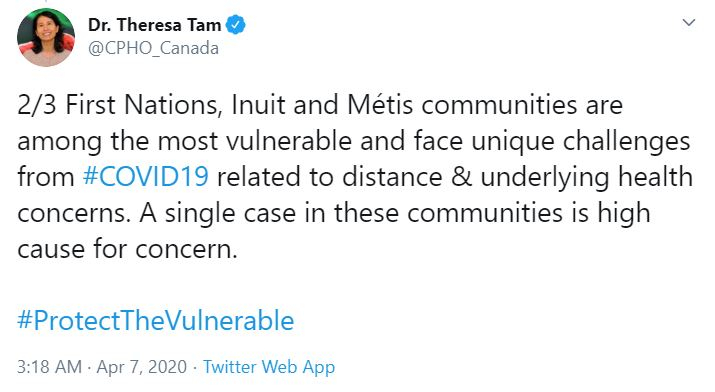Click the 3:18 AM timestamp
Screen dimensions: 715x392
pos(50,367)
